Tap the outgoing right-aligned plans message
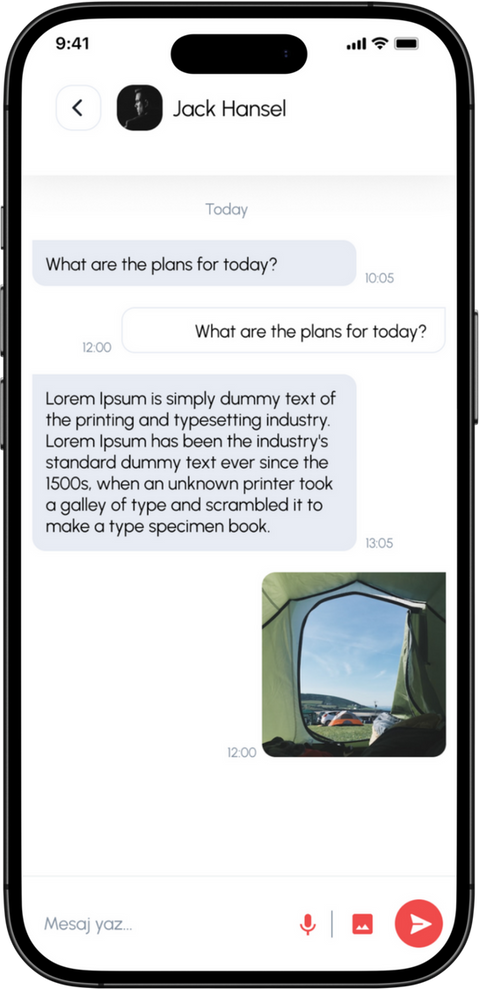 coord(283,331)
